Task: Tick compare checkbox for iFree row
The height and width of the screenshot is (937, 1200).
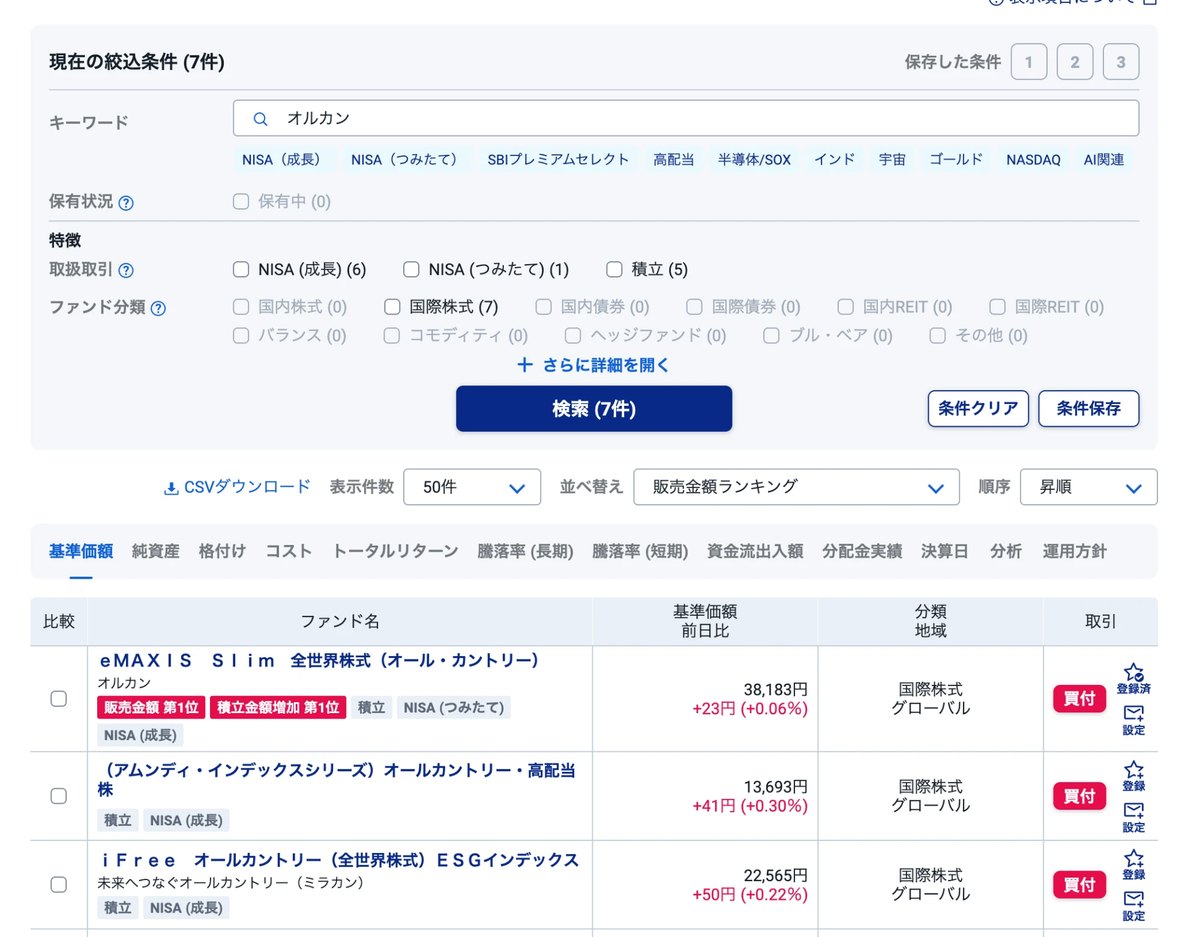Action: pos(59,884)
